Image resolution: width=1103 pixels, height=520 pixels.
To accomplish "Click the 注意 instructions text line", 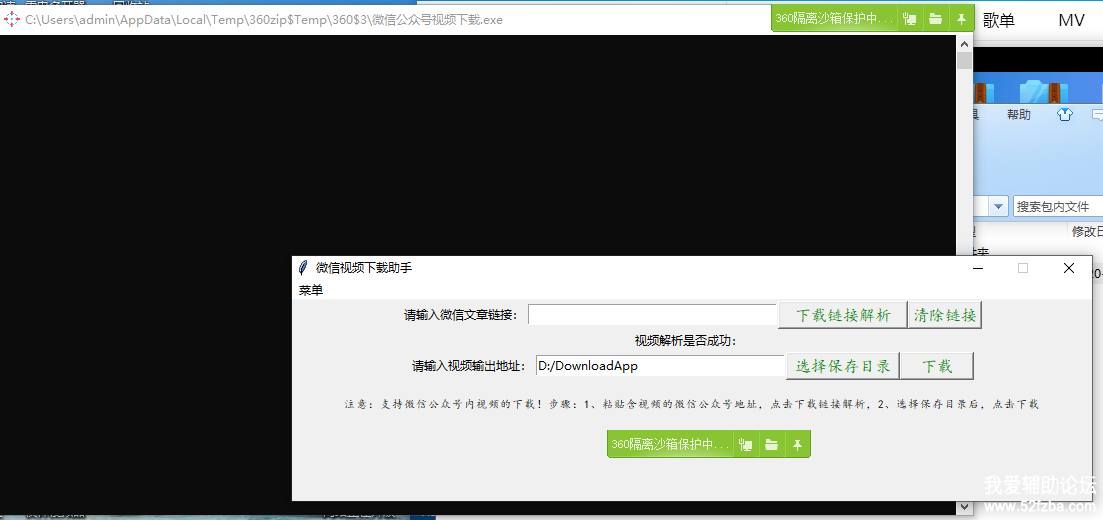I will coord(691,405).
